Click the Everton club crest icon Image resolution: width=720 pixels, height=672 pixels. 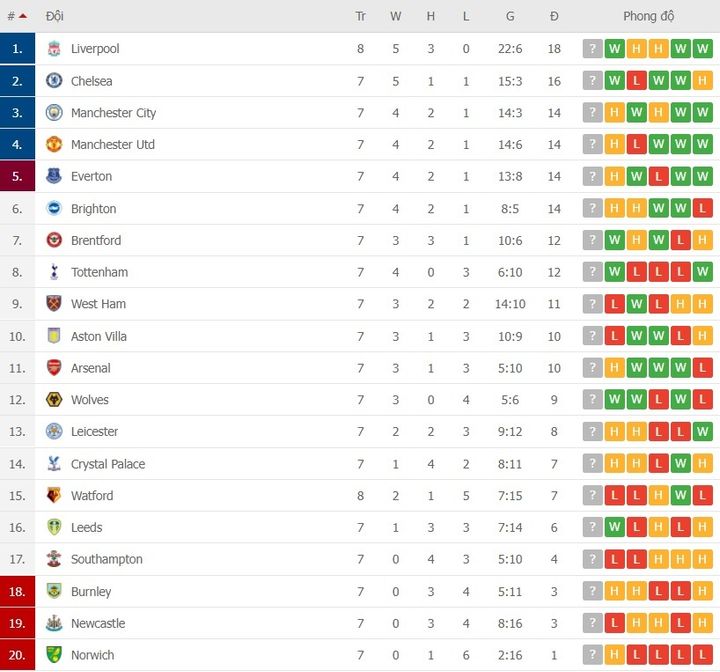pos(54,177)
